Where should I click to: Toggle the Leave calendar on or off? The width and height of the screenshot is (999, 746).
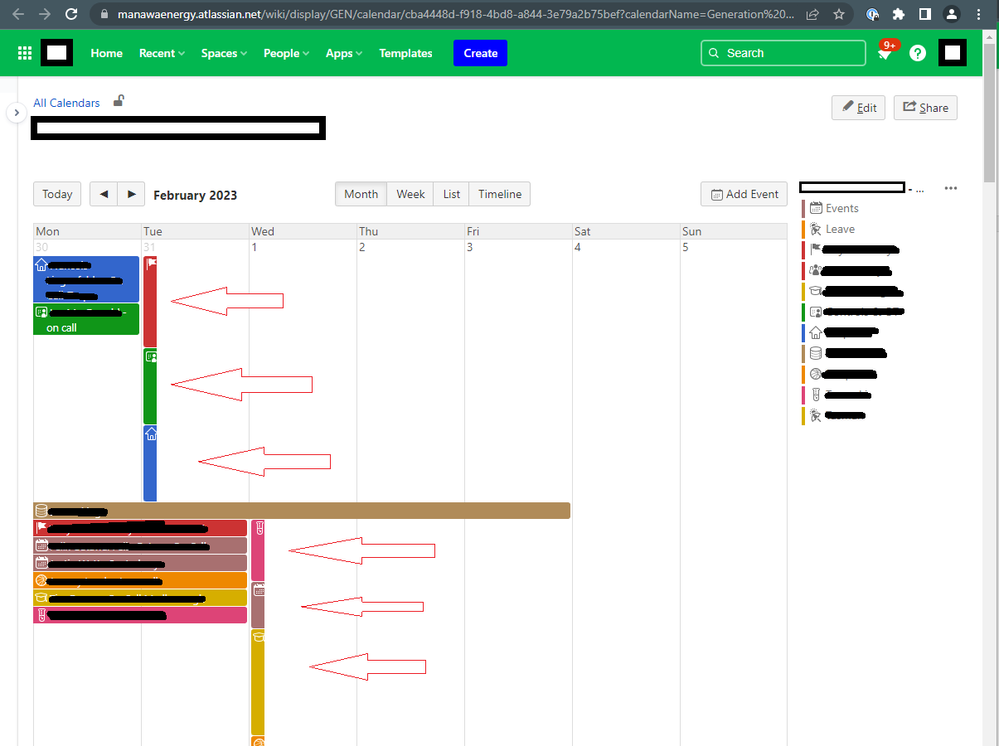tap(838, 229)
